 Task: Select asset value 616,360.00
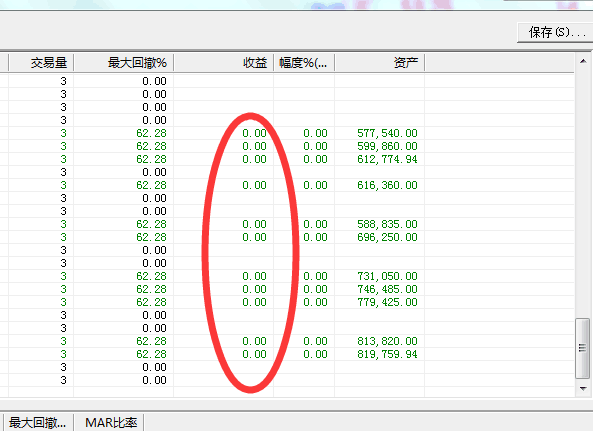pos(387,185)
